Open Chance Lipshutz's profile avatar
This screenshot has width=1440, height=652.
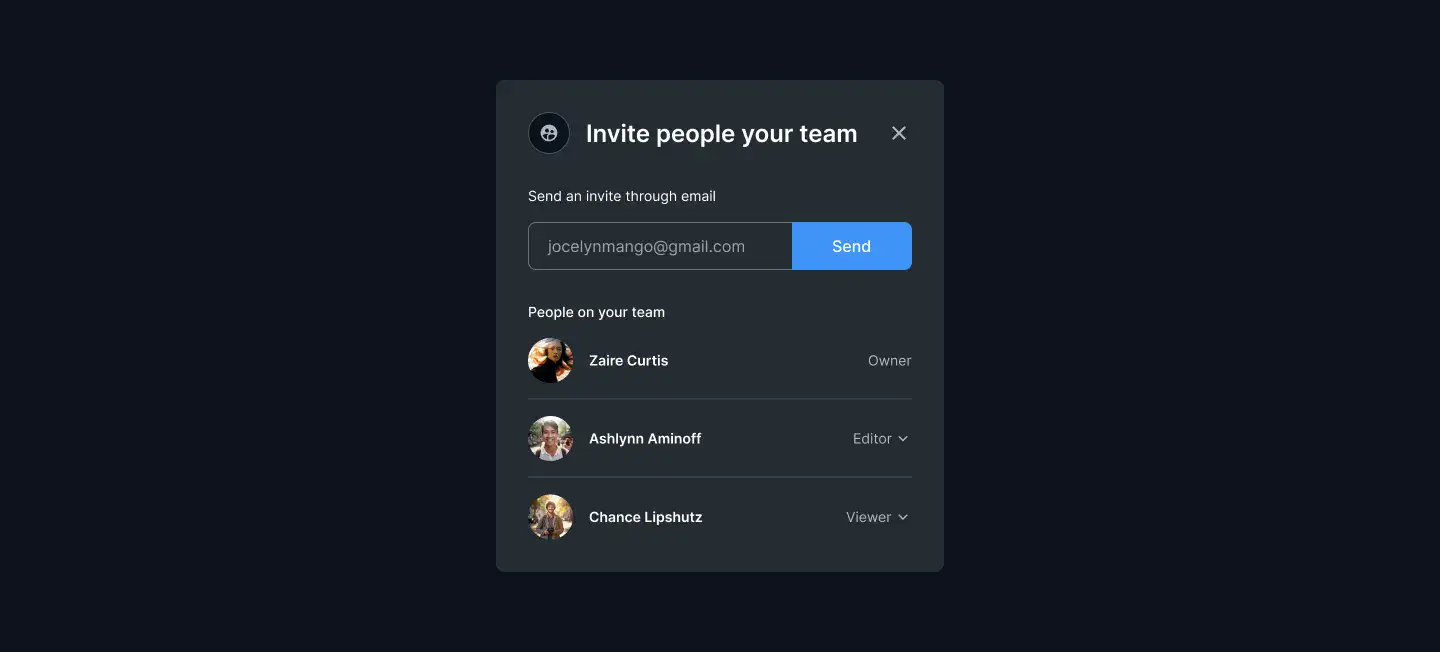click(550, 517)
